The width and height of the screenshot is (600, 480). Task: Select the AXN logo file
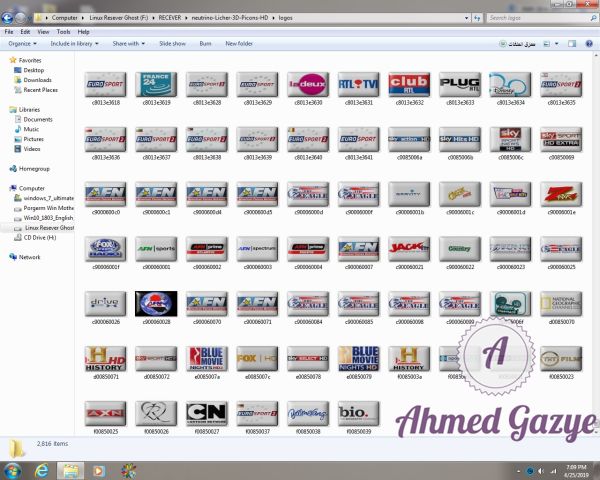coord(105,413)
